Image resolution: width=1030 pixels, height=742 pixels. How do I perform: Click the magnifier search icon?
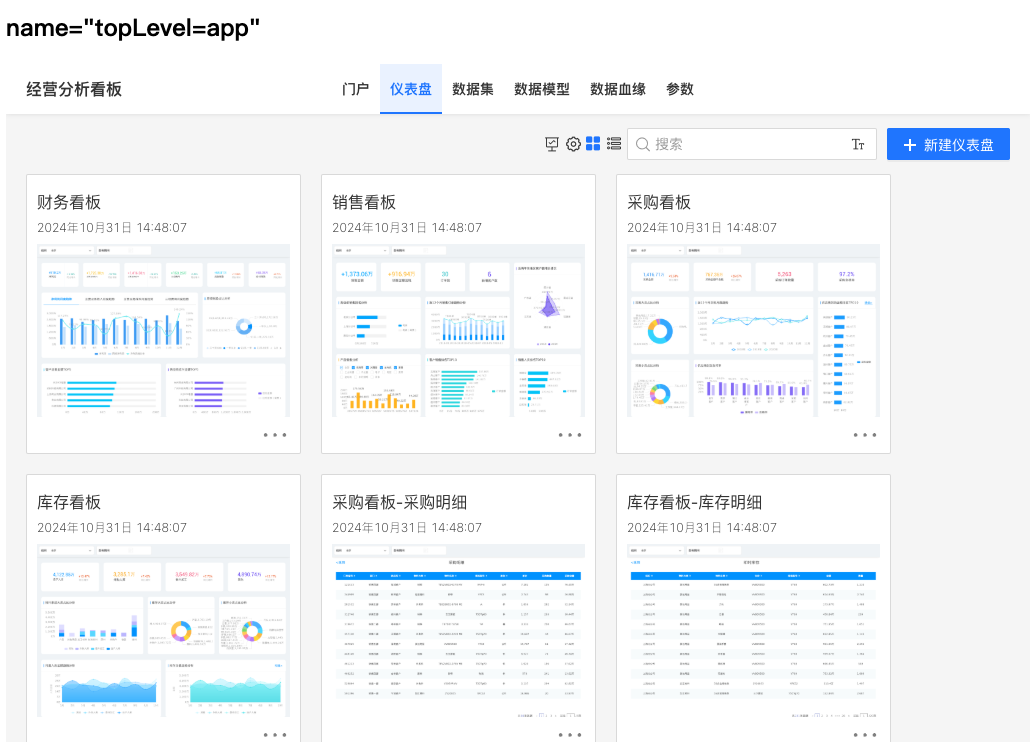coord(643,144)
